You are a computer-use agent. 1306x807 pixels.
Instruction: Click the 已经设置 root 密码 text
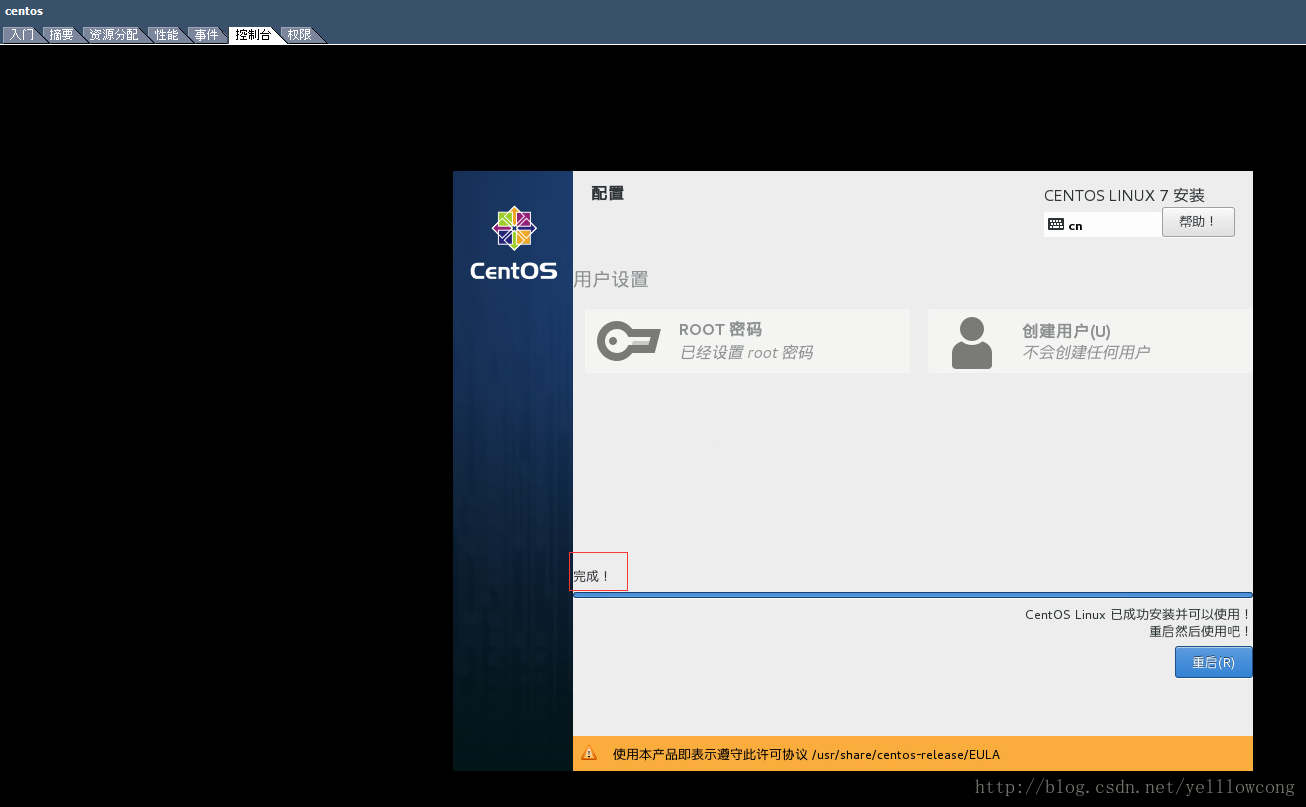[746, 353]
